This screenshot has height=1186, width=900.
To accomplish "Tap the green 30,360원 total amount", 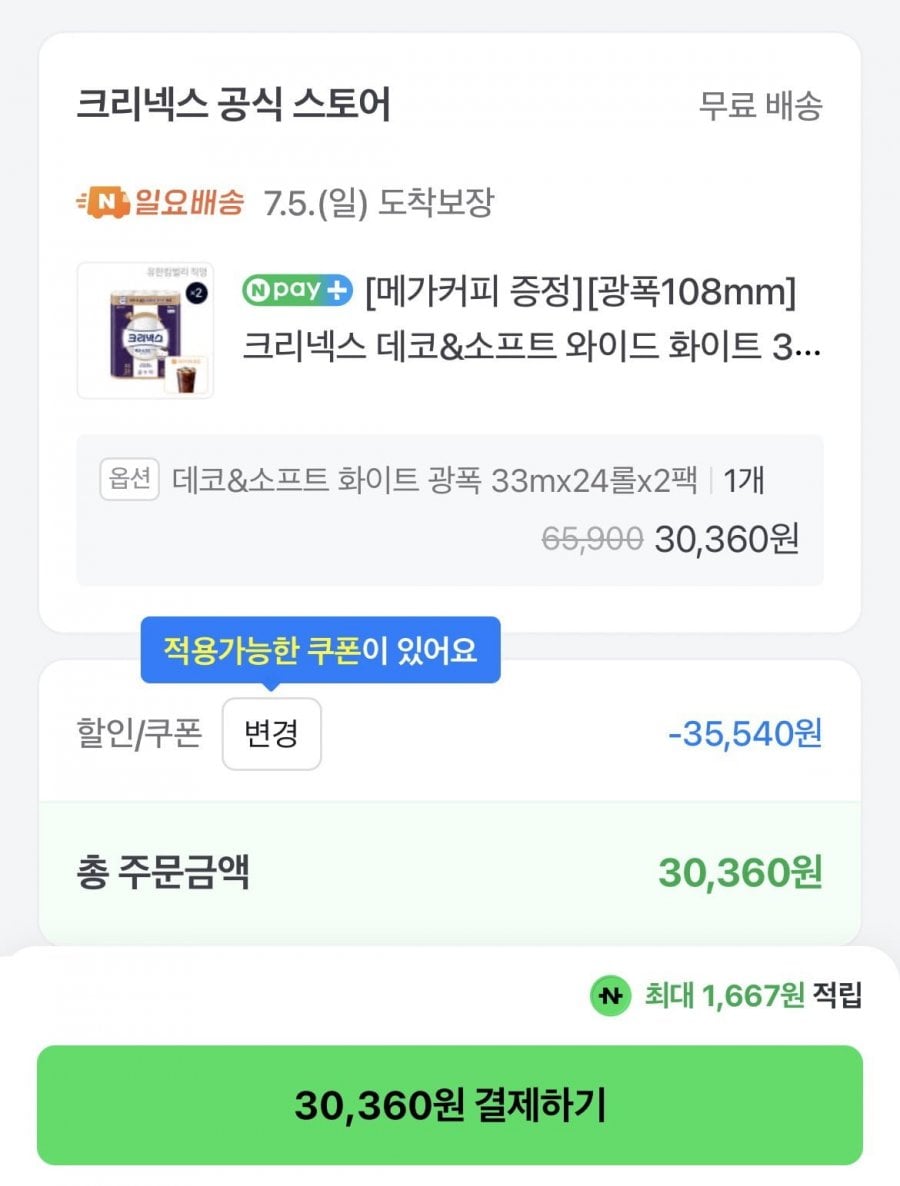I will pos(740,873).
